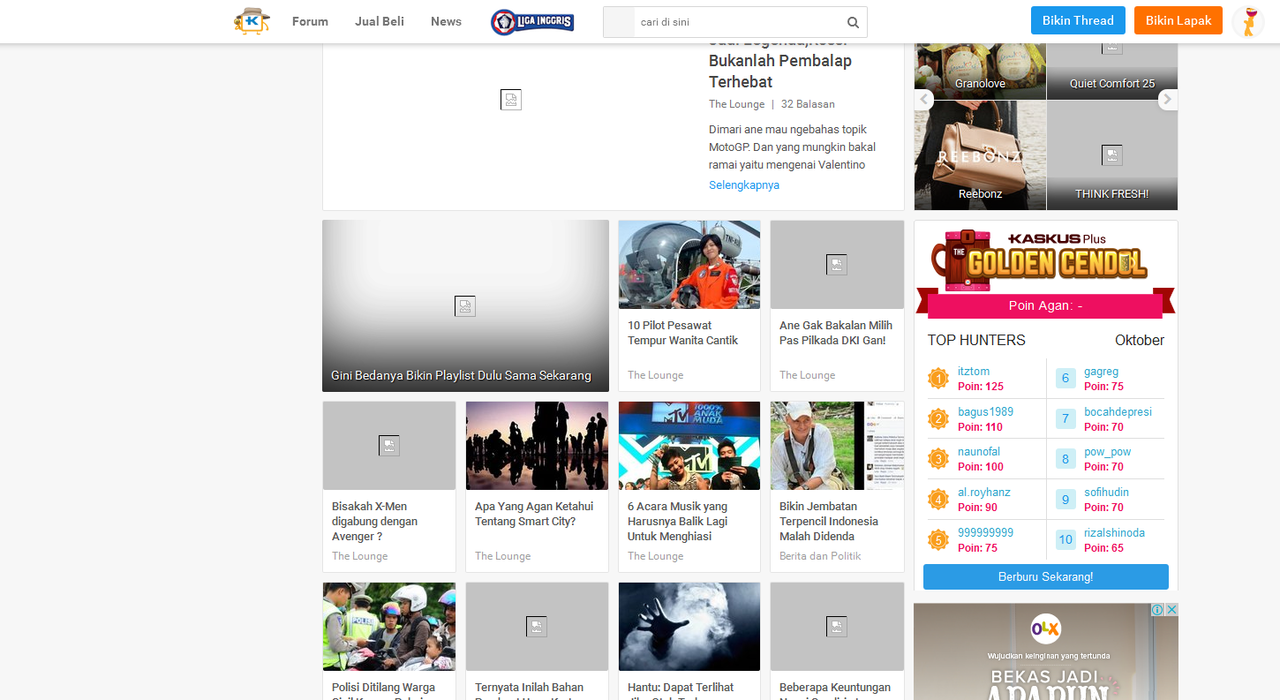The image size is (1280, 700).
Task: Click the OLX logo in the ad
Action: tap(1046, 628)
